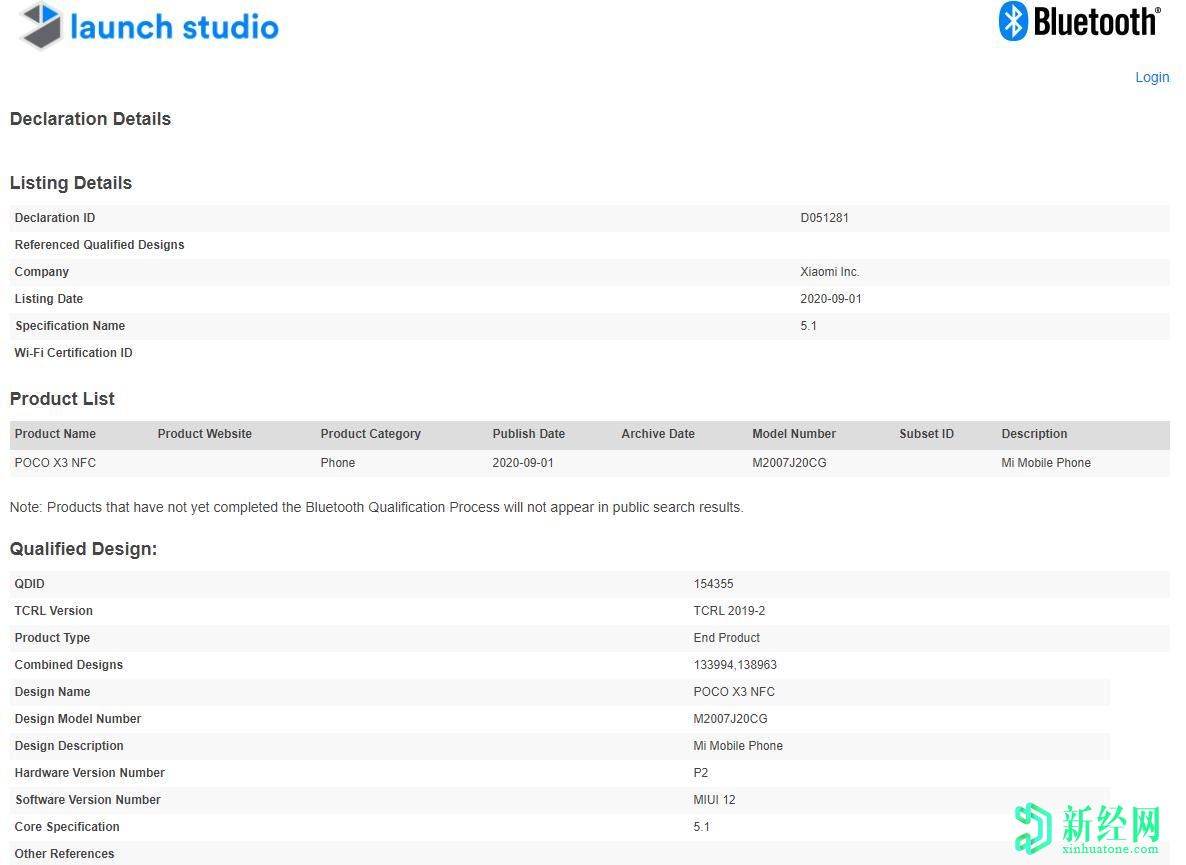Click the Qualified Design heading
The image size is (1186, 865).
(83, 549)
